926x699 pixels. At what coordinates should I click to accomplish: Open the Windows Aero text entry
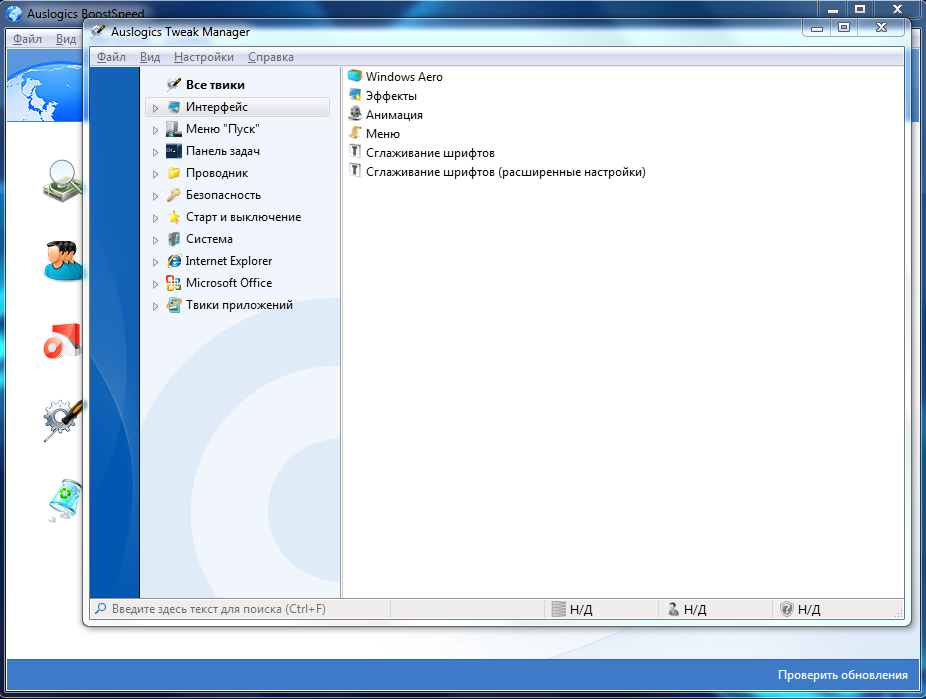point(404,76)
